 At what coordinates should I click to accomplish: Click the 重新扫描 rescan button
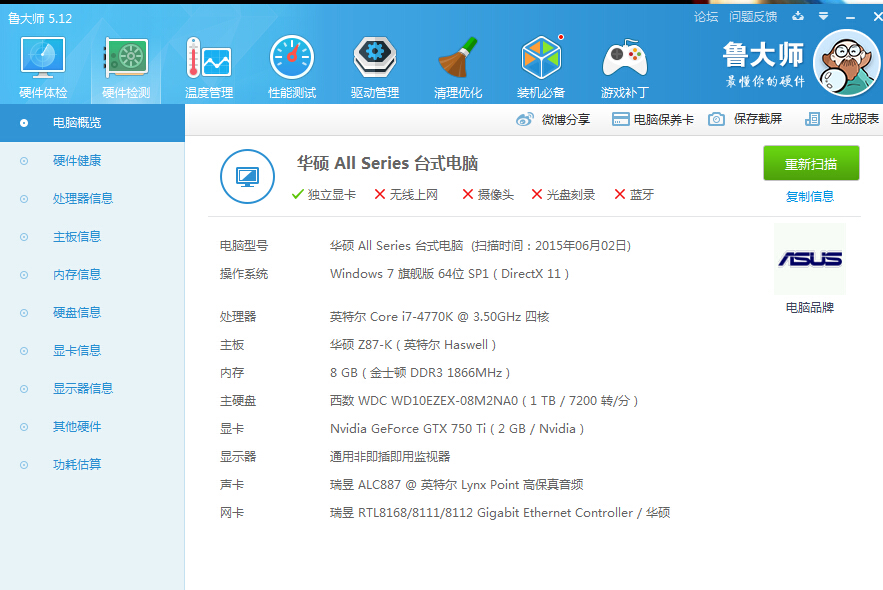(811, 163)
